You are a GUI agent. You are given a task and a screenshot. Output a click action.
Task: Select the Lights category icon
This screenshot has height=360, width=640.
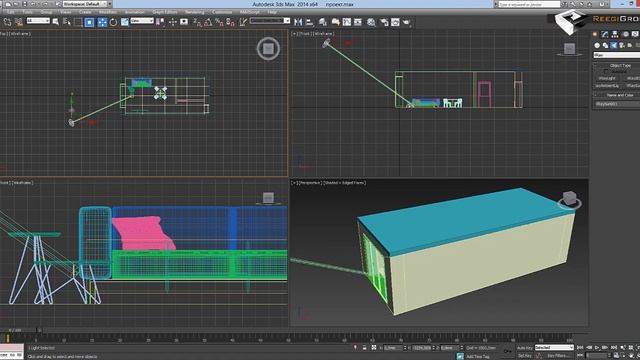click(x=613, y=45)
